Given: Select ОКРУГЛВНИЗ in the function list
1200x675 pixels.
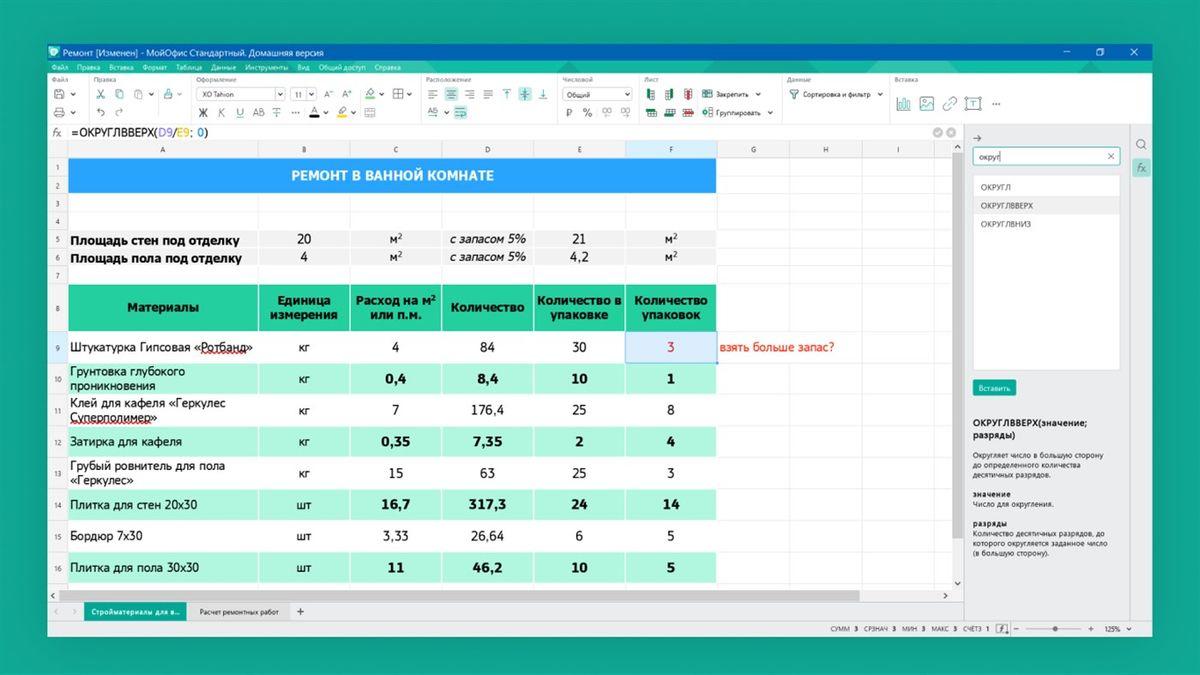Looking at the screenshot, I should coord(1005,224).
